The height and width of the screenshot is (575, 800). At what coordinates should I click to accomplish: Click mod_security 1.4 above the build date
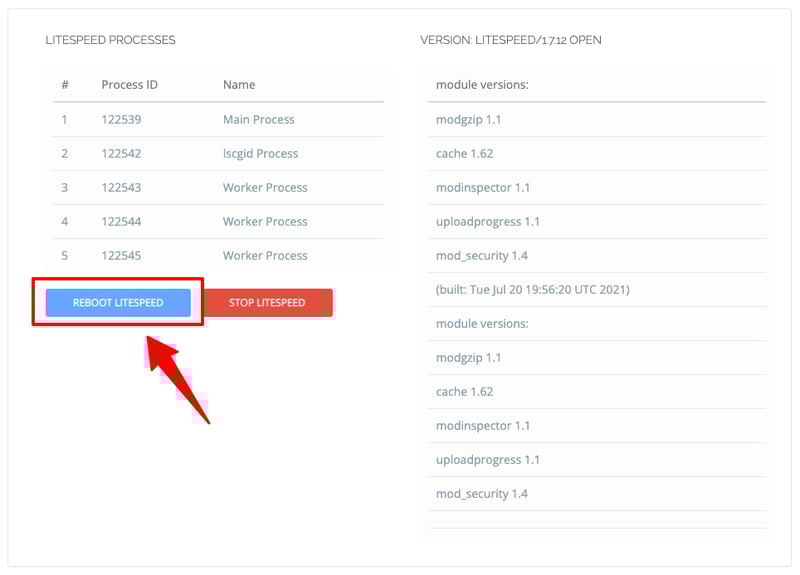[481, 256]
